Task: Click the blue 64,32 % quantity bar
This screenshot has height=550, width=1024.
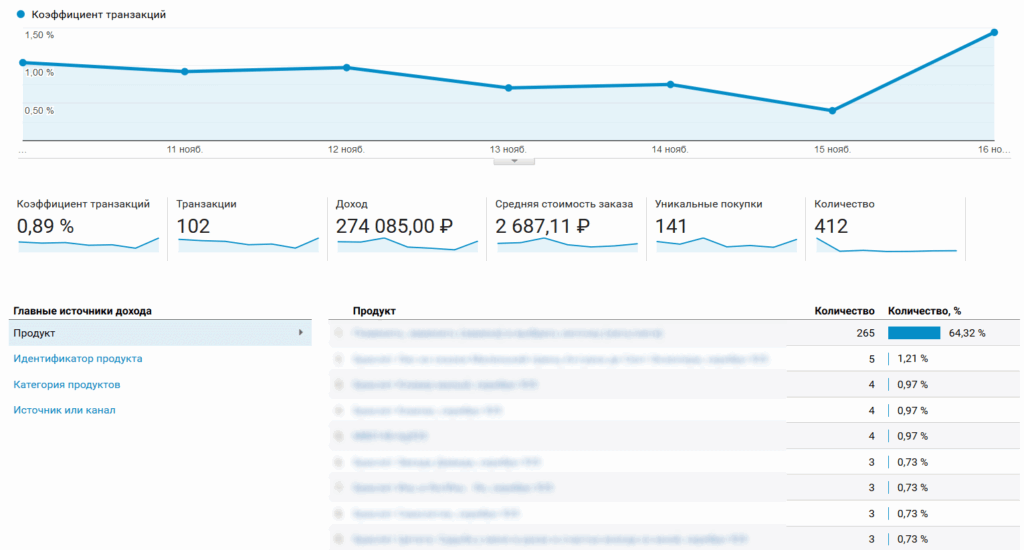Action: pos(914,333)
